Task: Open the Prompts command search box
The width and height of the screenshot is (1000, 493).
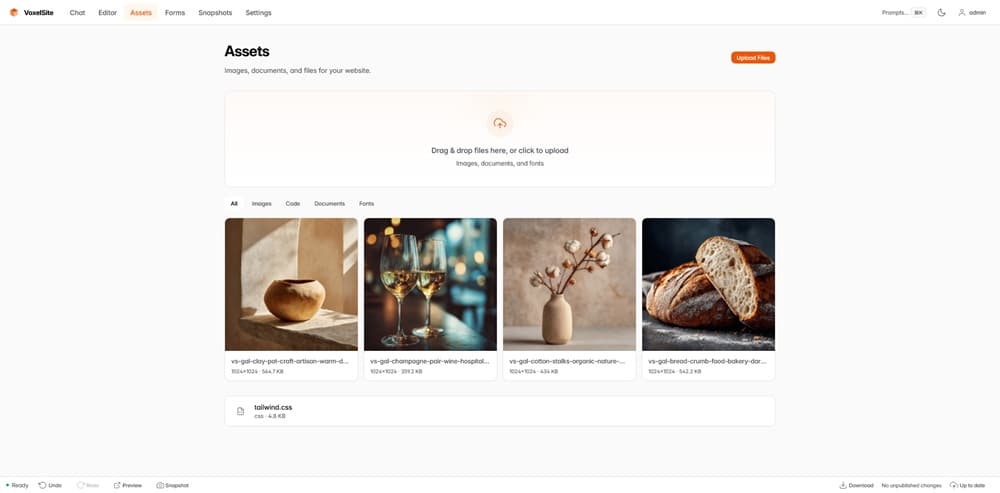Action: click(902, 13)
